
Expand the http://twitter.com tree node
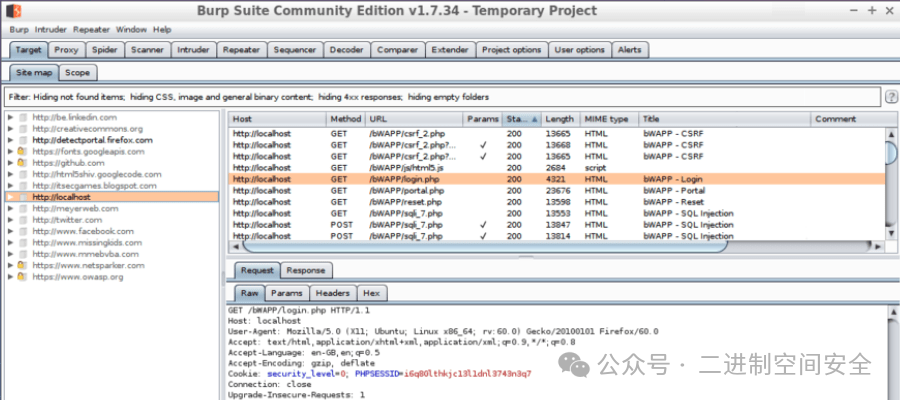(x=10, y=220)
